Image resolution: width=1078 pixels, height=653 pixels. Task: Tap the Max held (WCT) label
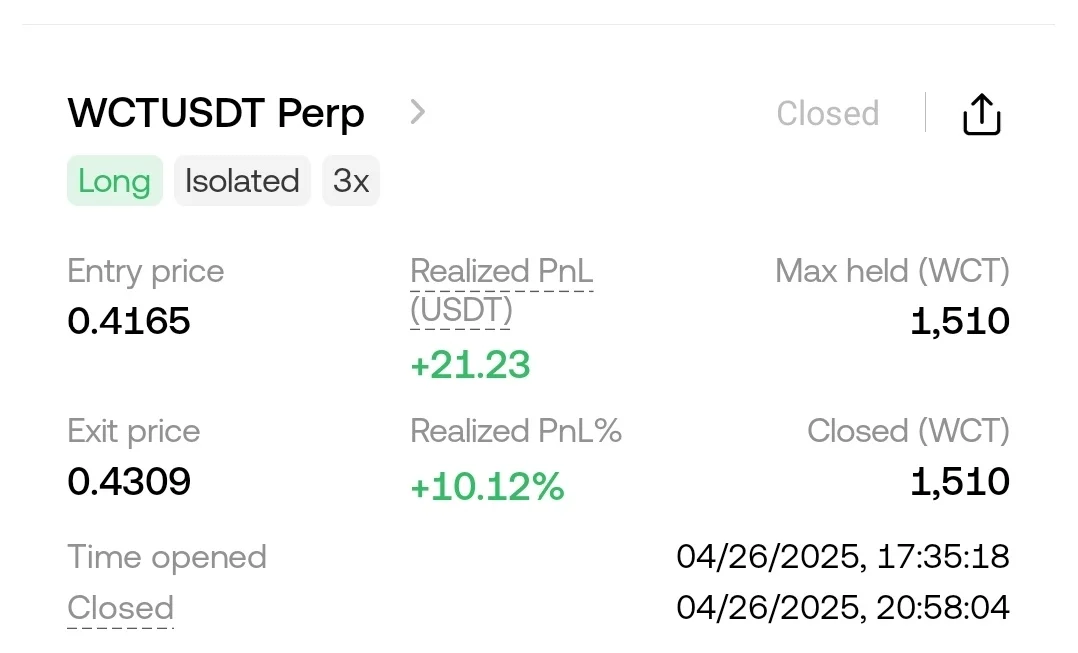pos(892,271)
